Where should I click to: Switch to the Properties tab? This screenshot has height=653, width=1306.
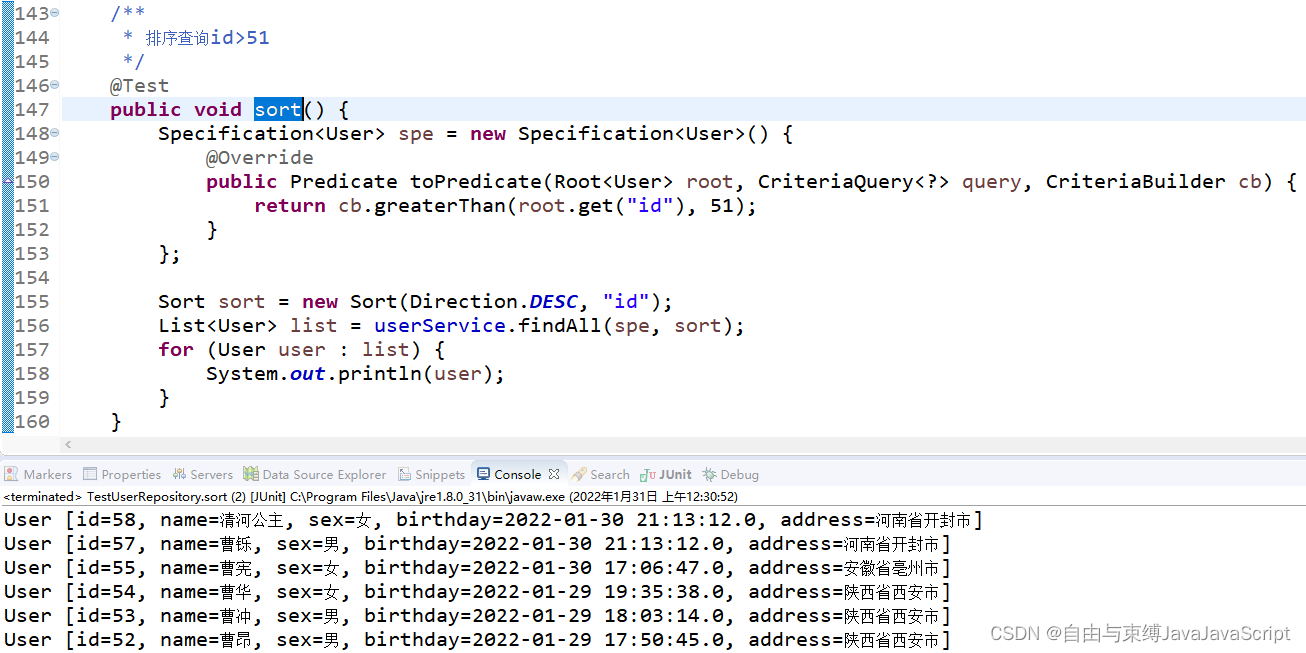(122, 474)
